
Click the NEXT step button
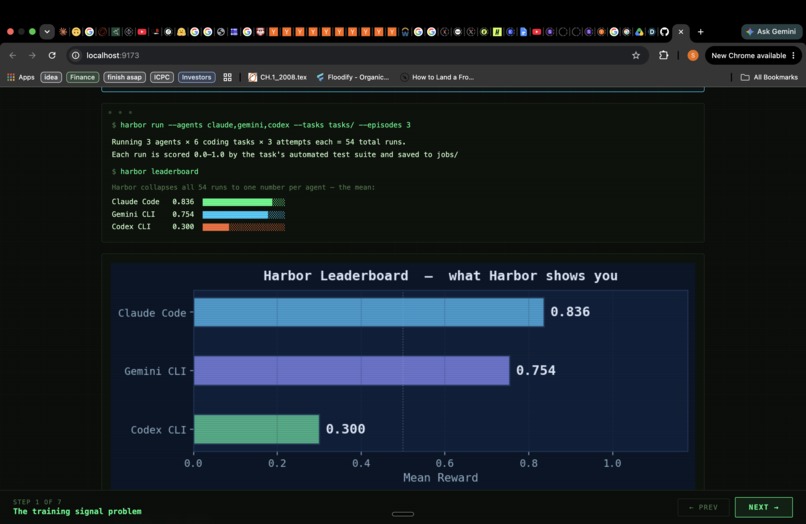763,507
